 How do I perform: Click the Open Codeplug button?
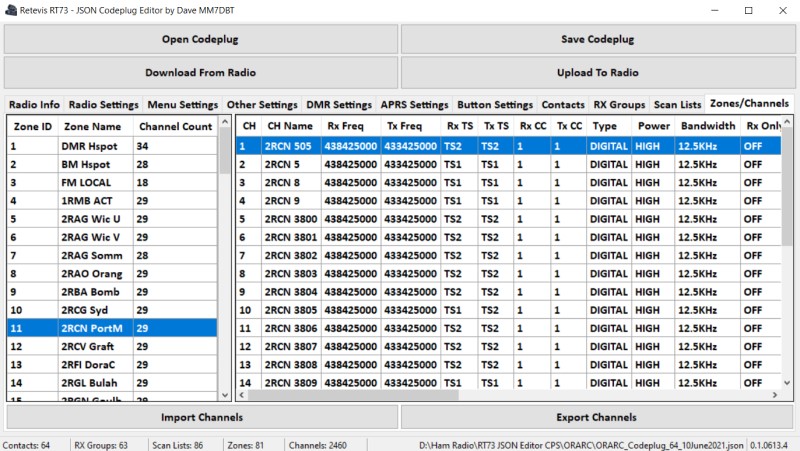point(201,39)
